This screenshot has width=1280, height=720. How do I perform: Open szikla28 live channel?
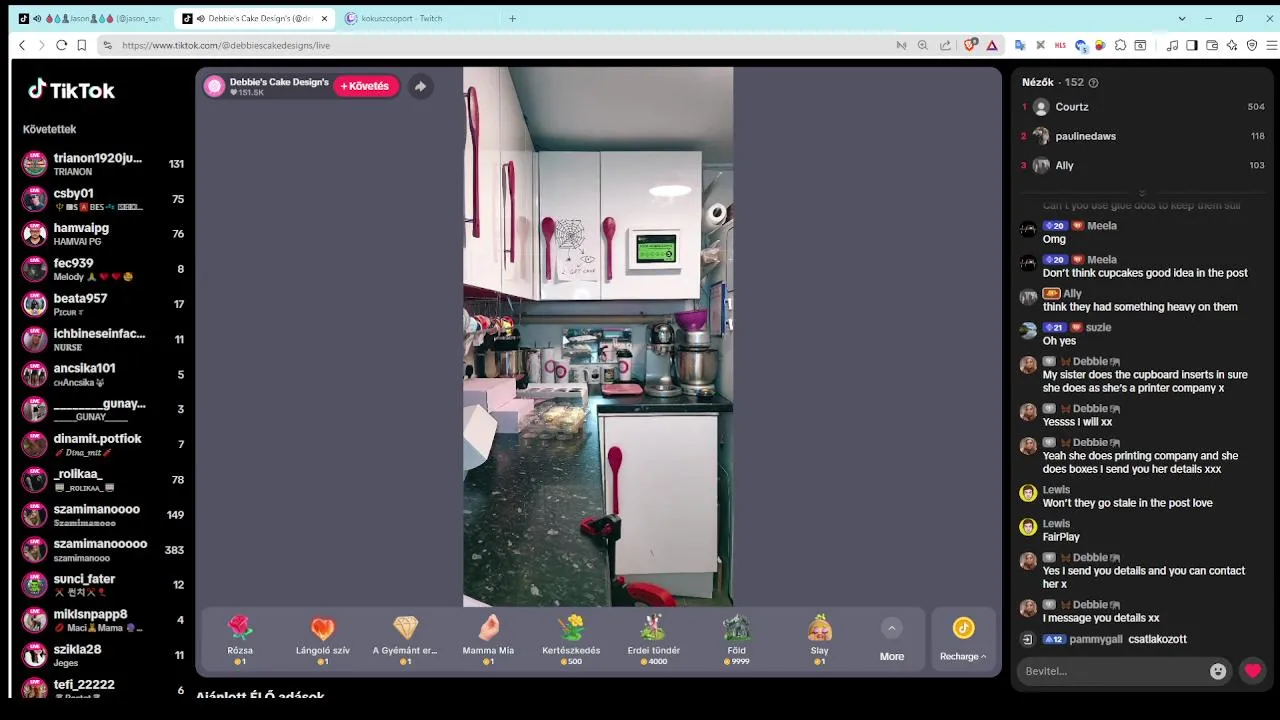104,655
